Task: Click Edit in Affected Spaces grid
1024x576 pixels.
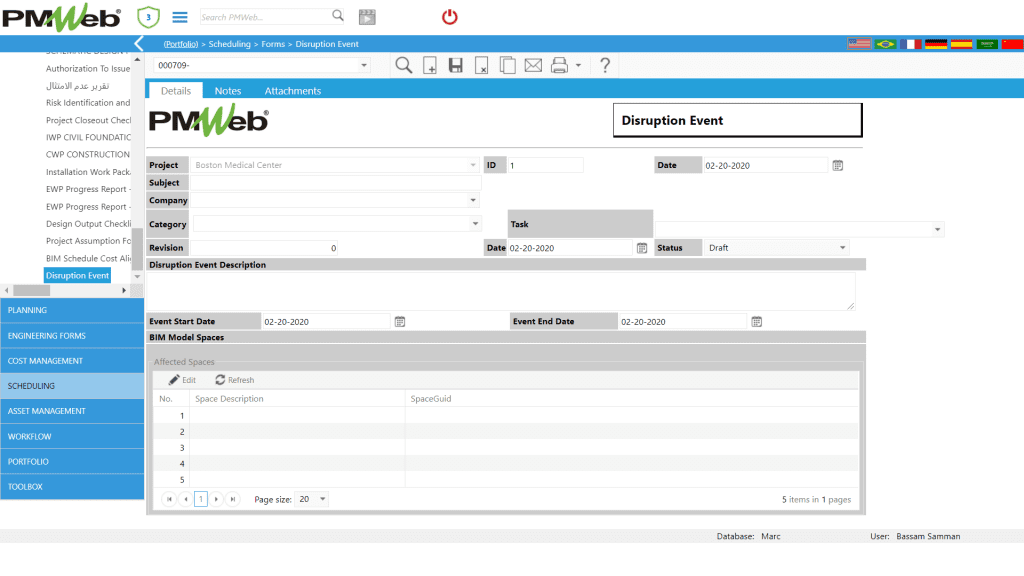Action: point(182,380)
